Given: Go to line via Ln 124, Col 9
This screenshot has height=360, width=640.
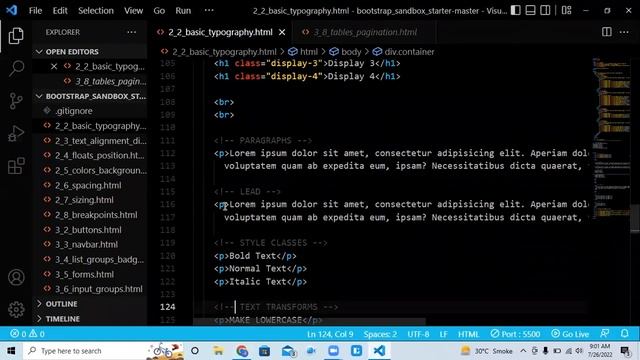Looking at the screenshot, I should point(330,334).
